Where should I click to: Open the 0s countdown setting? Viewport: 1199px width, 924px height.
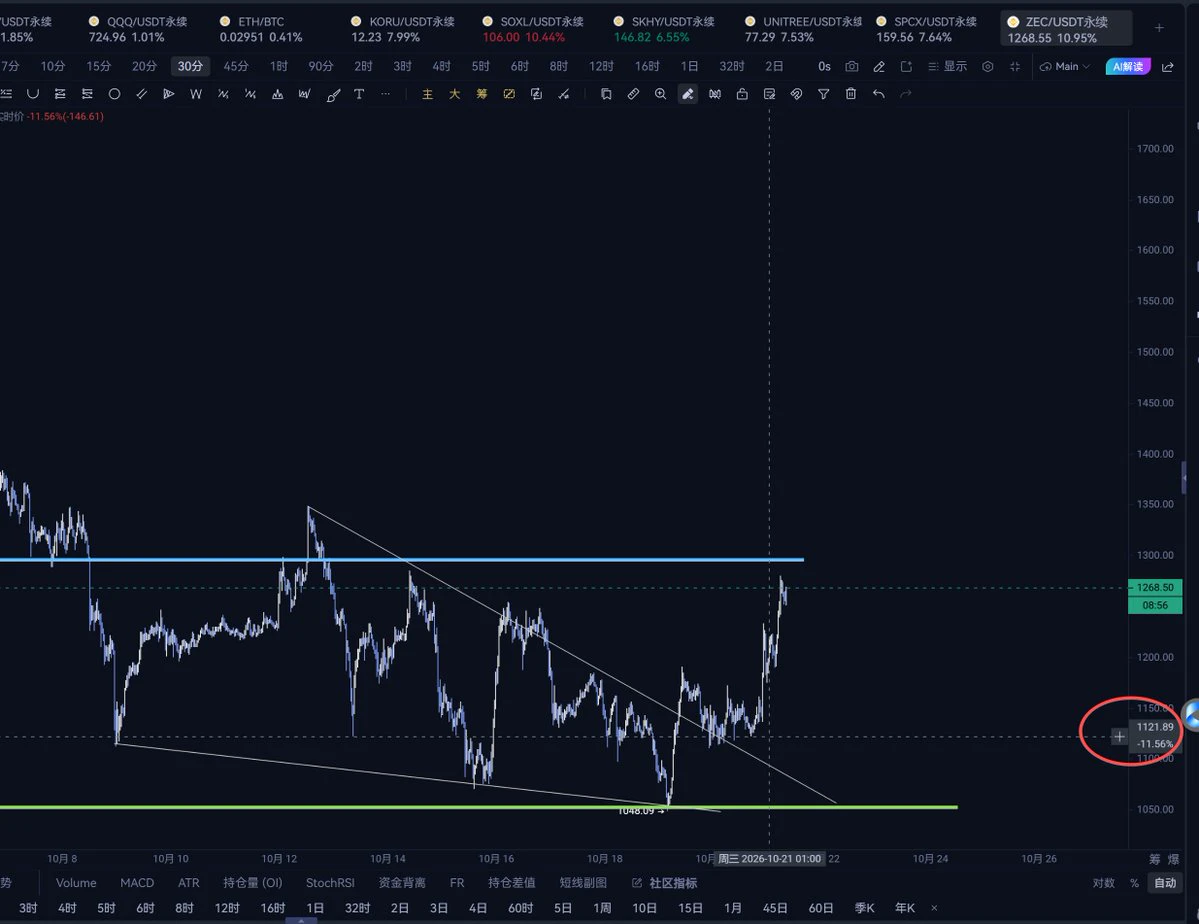824,67
